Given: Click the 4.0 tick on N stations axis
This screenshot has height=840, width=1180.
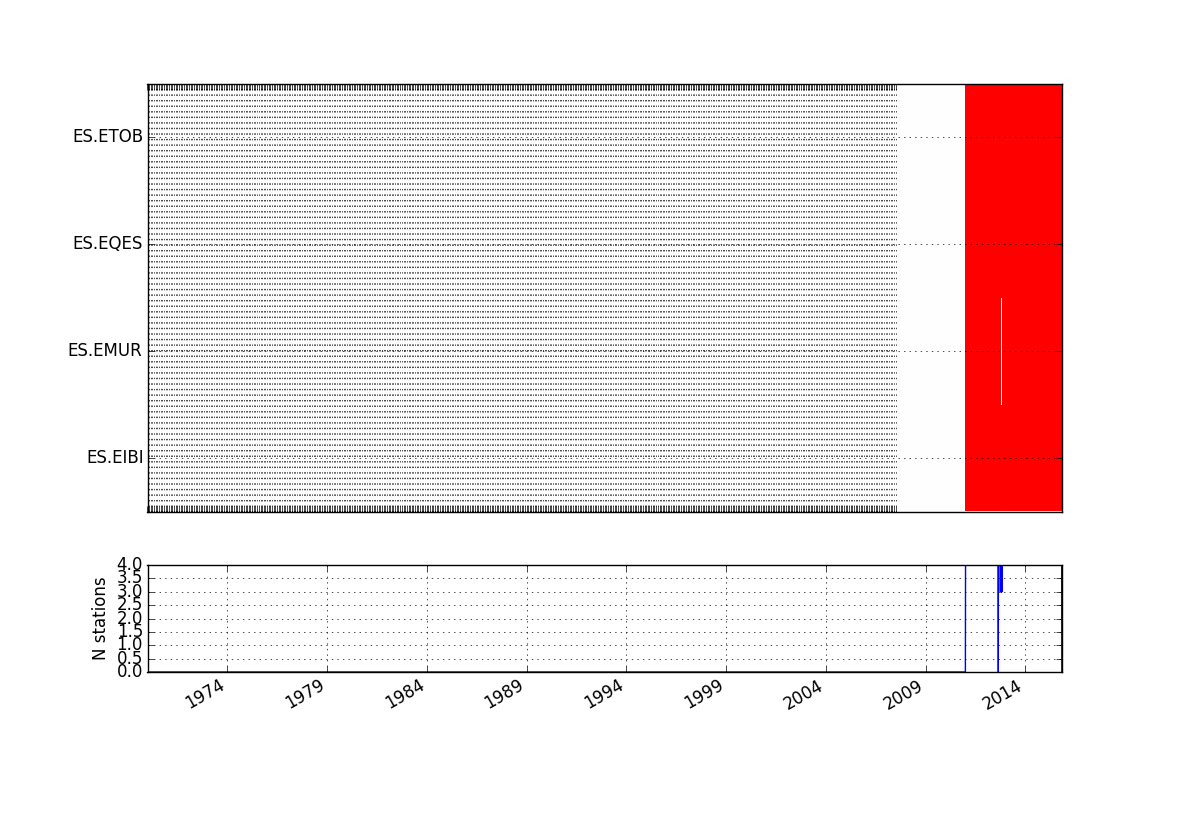Looking at the screenshot, I should click(x=130, y=565).
